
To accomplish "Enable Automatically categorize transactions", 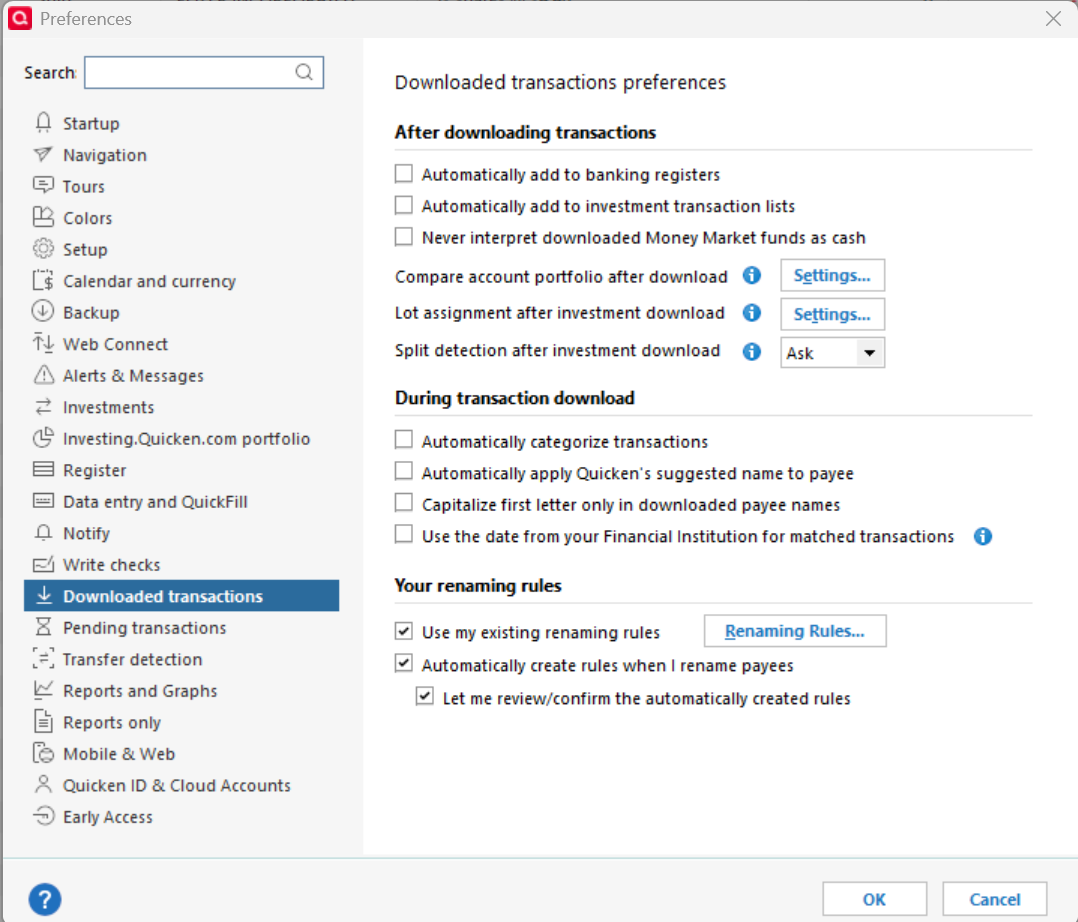I will click(404, 440).
